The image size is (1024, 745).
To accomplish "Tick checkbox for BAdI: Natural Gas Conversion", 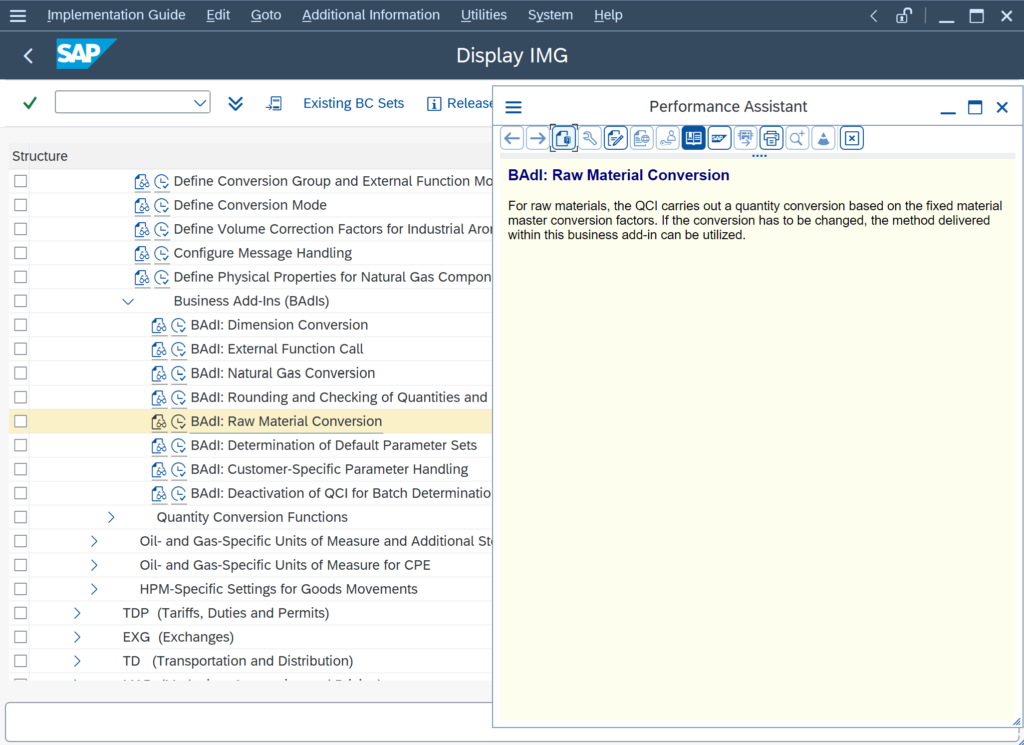I will (x=21, y=373).
